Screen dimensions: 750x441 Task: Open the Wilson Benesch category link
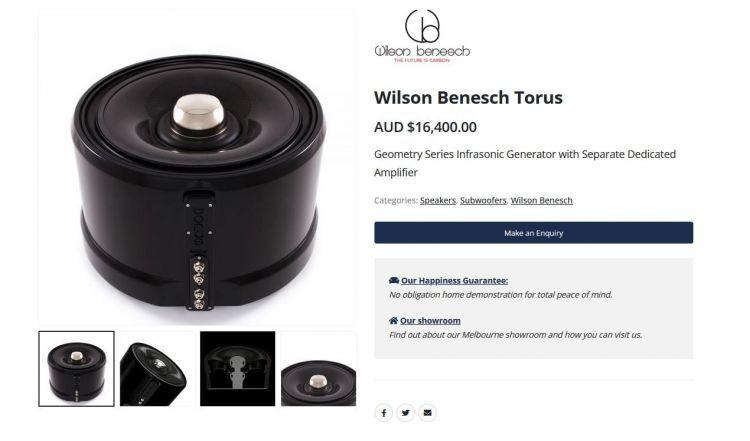(x=541, y=200)
